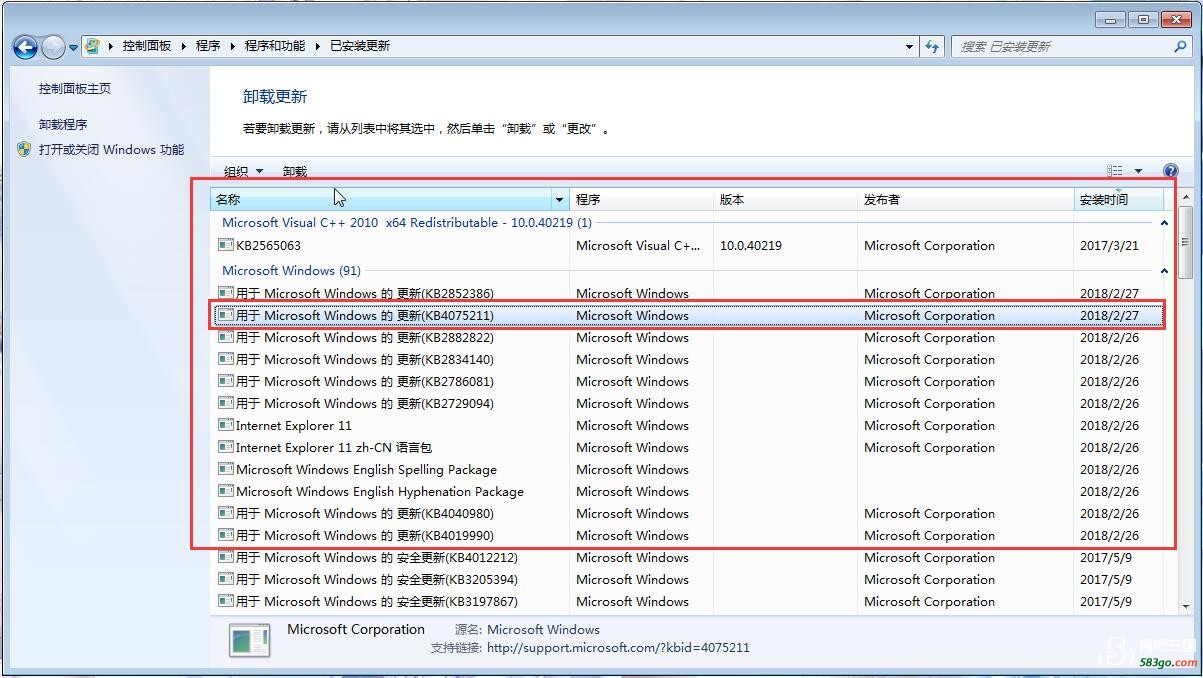Open the address bar history dropdown

click(x=909, y=46)
